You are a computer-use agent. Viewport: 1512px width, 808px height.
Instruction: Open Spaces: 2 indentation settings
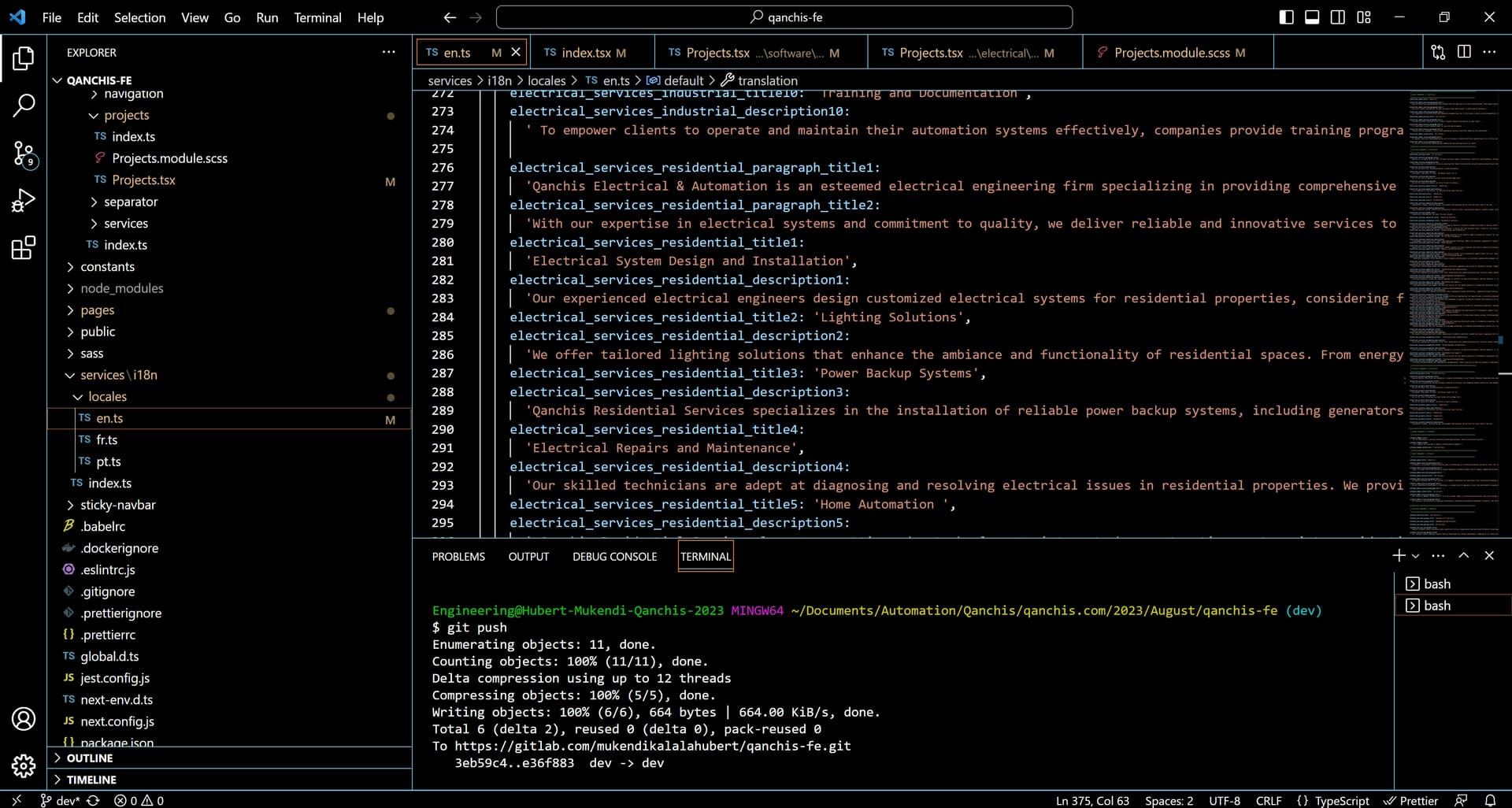coord(1169,800)
